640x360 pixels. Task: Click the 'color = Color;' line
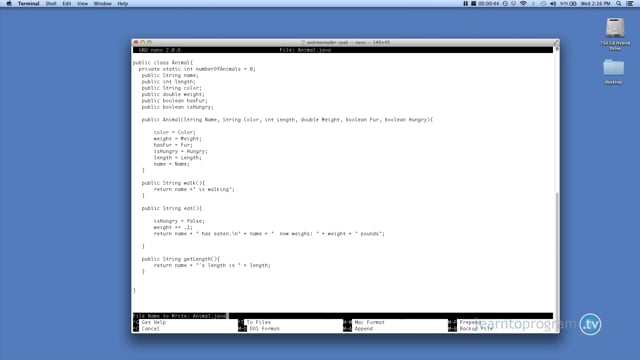click(175, 132)
